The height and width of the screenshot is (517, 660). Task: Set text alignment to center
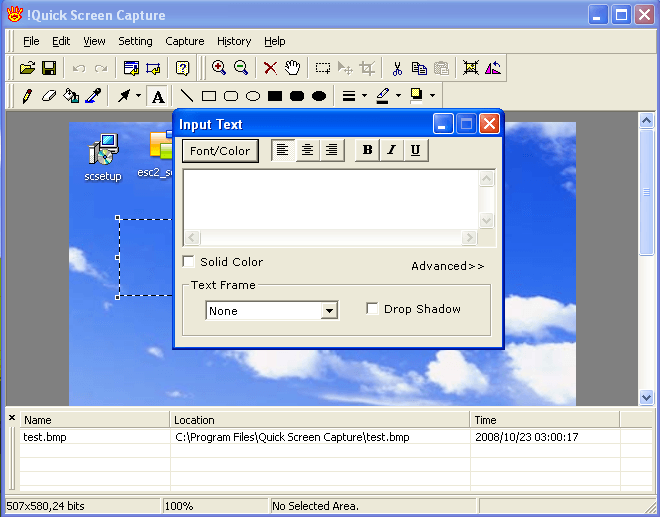pos(307,150)
